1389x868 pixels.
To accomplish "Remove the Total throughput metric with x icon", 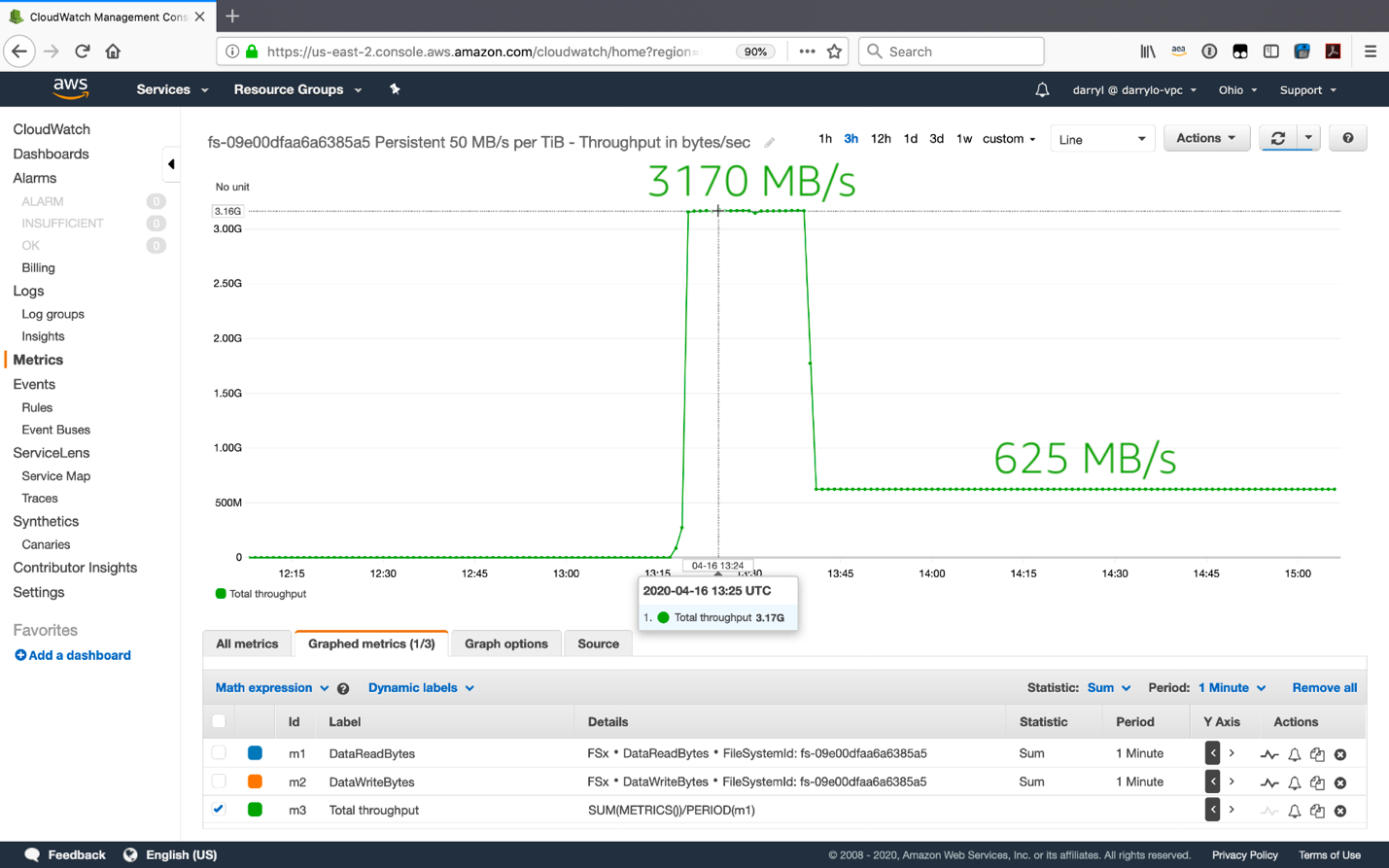I will coord(1340,810).
